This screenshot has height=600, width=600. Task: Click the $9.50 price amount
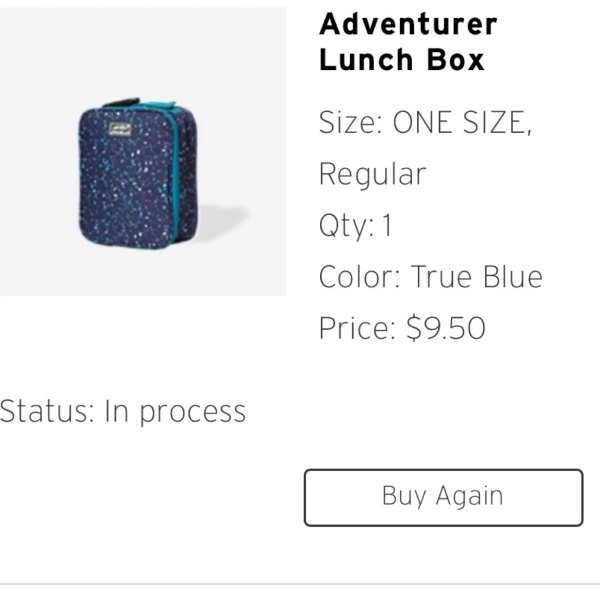(446, 328)
